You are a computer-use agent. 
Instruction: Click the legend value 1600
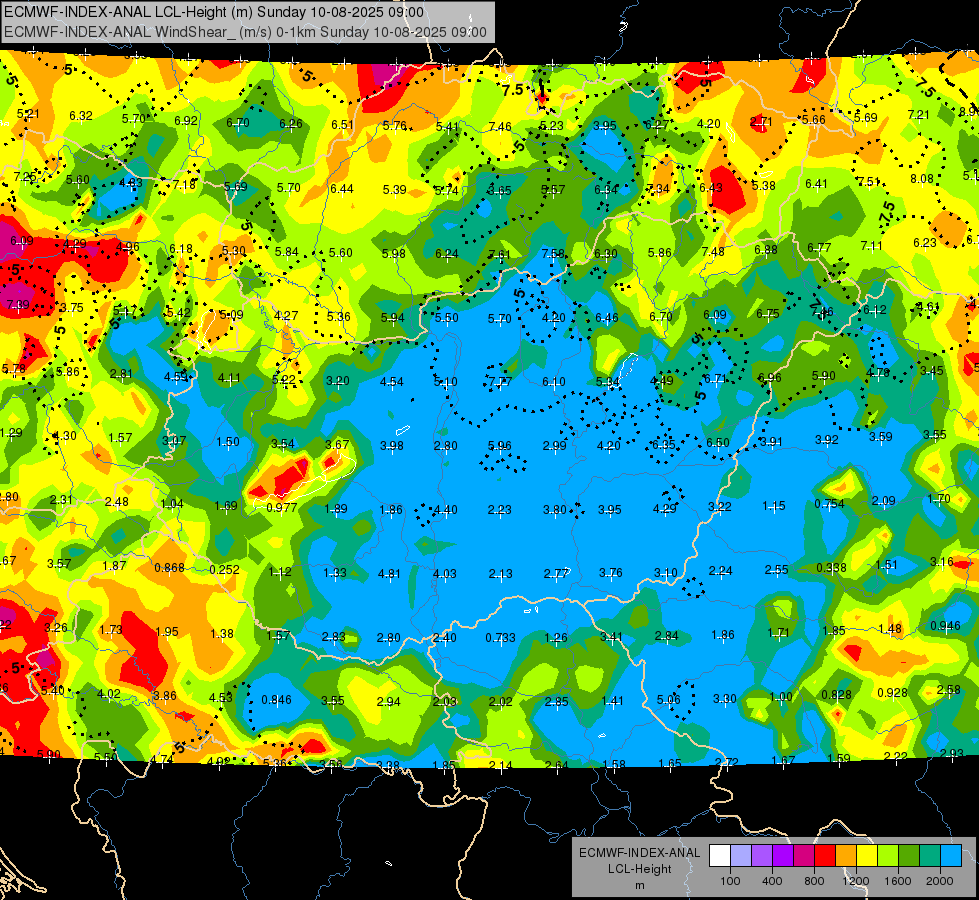pyautogui.click(x=898, y=881)
